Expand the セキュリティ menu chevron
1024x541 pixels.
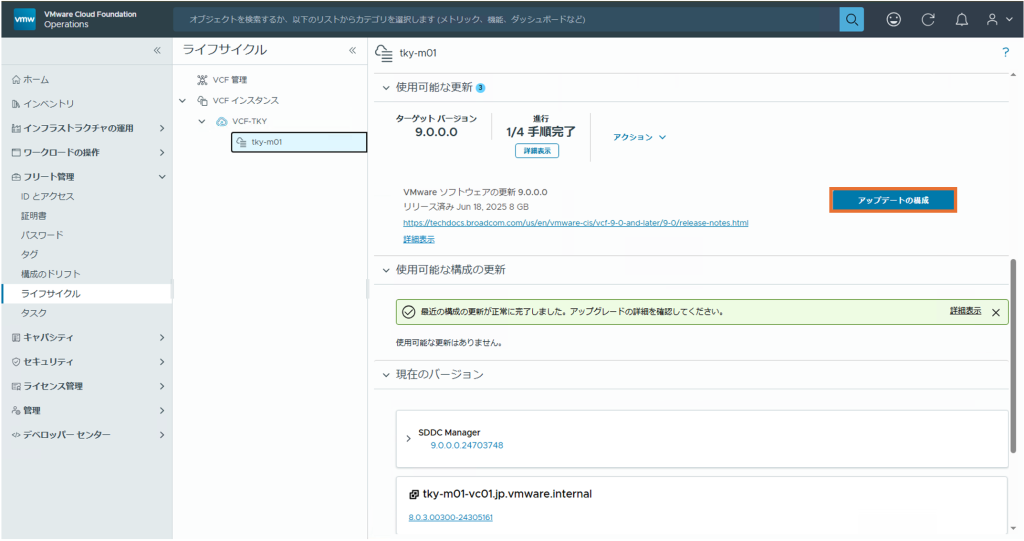click(162, 362)
